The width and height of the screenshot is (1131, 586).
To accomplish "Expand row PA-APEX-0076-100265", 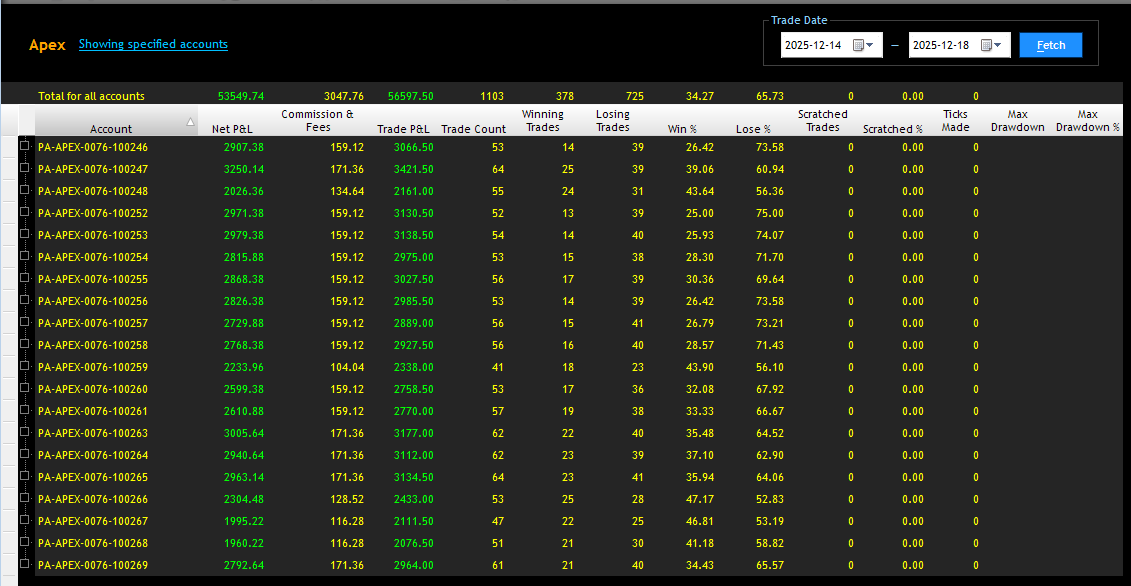I will click(25, 476).
